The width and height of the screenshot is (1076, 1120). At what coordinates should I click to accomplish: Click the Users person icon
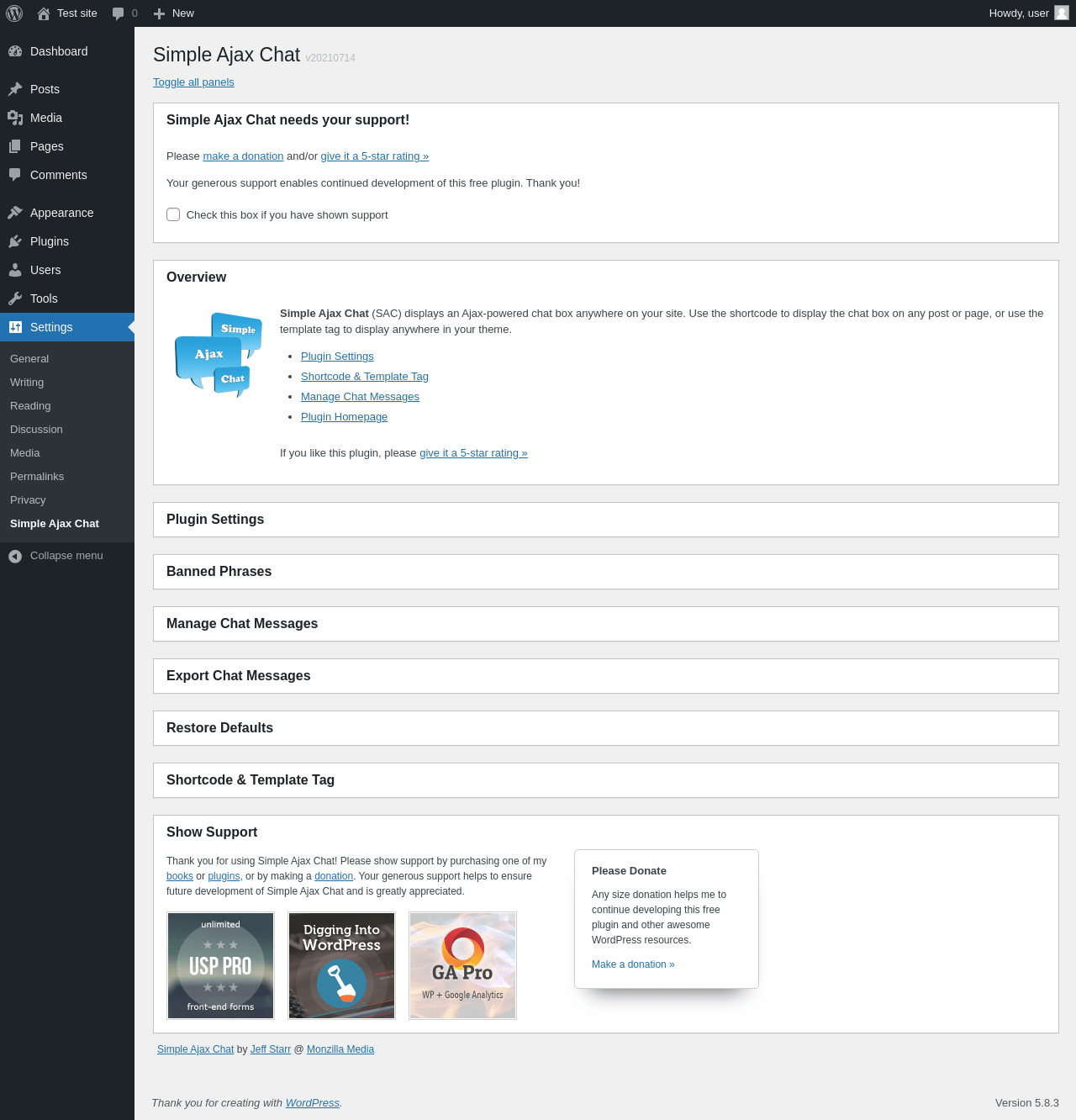tap(15, 270)
